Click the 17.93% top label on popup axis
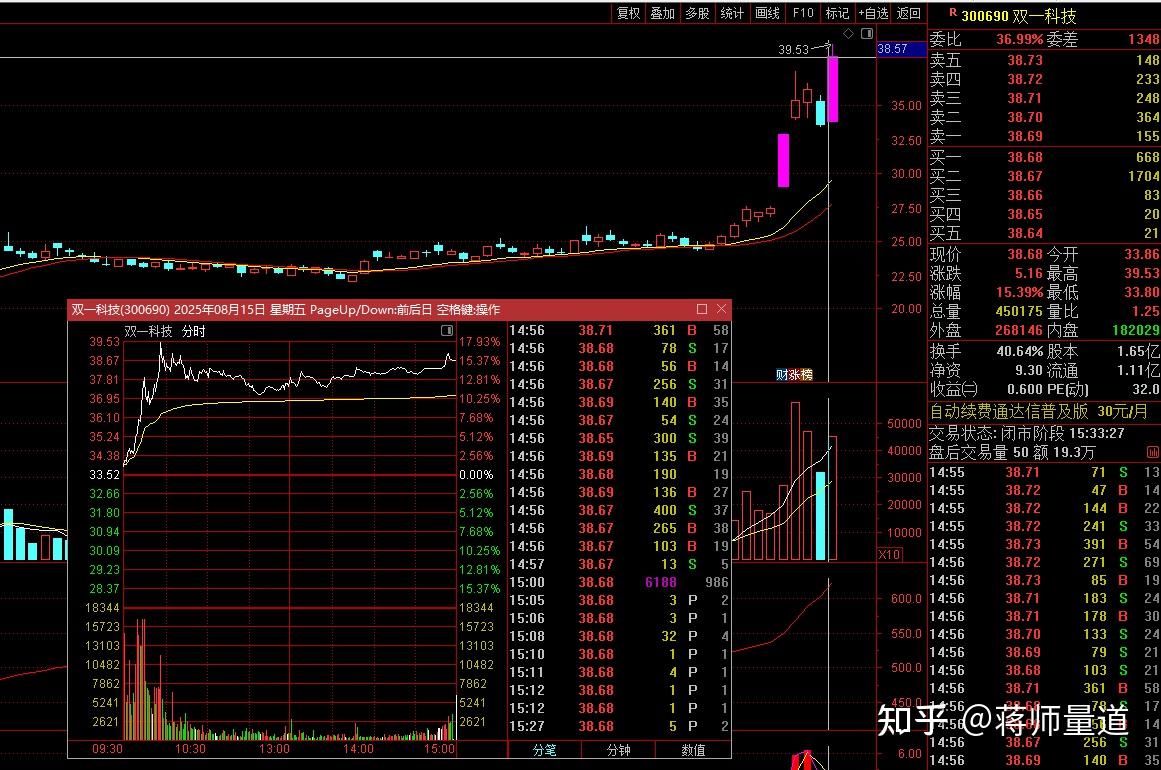1161x770 pixels. (x=479, y=342)
